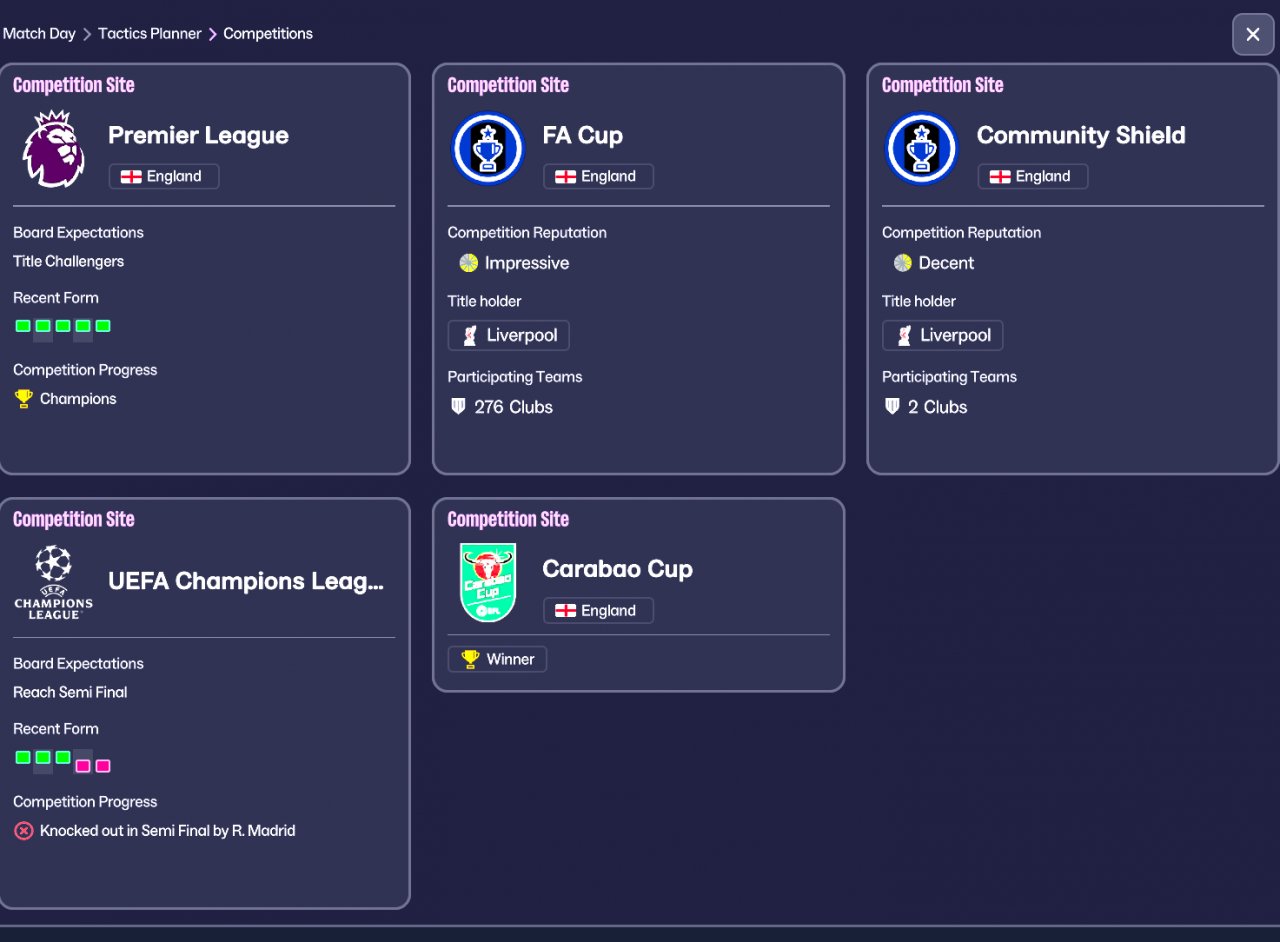Click the FA Cup trophy badge
Screen dimensions: 1280x942
click(488, 149)
